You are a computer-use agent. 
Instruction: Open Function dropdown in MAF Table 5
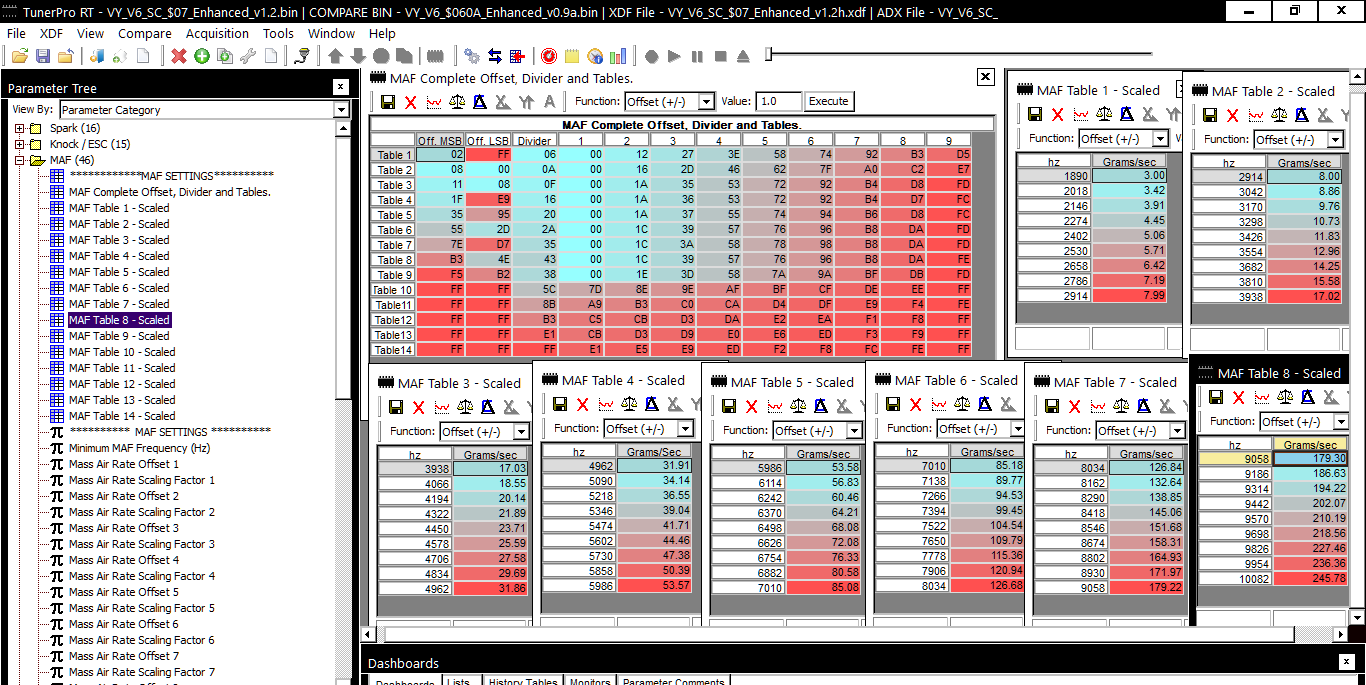click(854, 430)
